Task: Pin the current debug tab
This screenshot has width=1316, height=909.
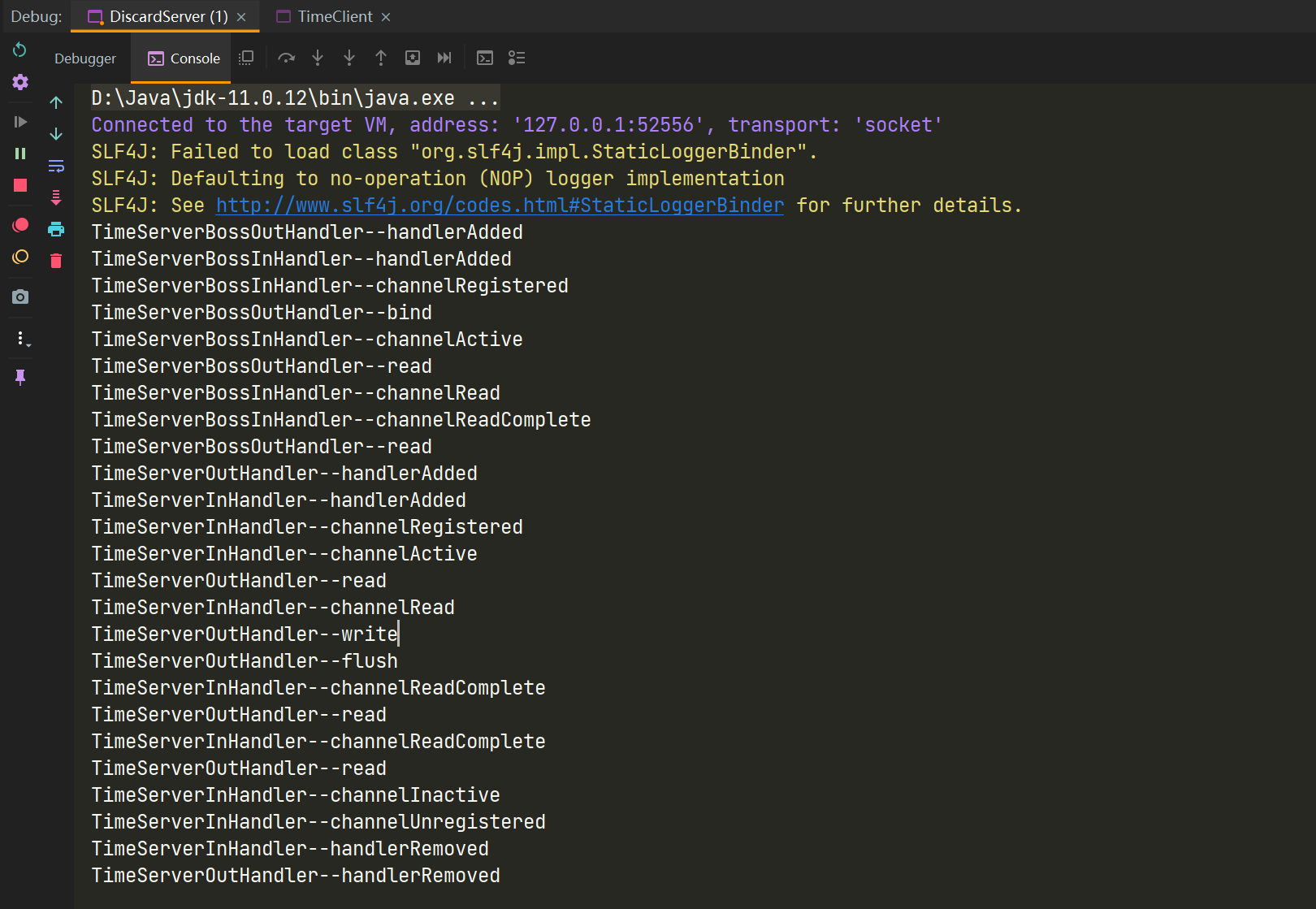Action: coord(20,377)
